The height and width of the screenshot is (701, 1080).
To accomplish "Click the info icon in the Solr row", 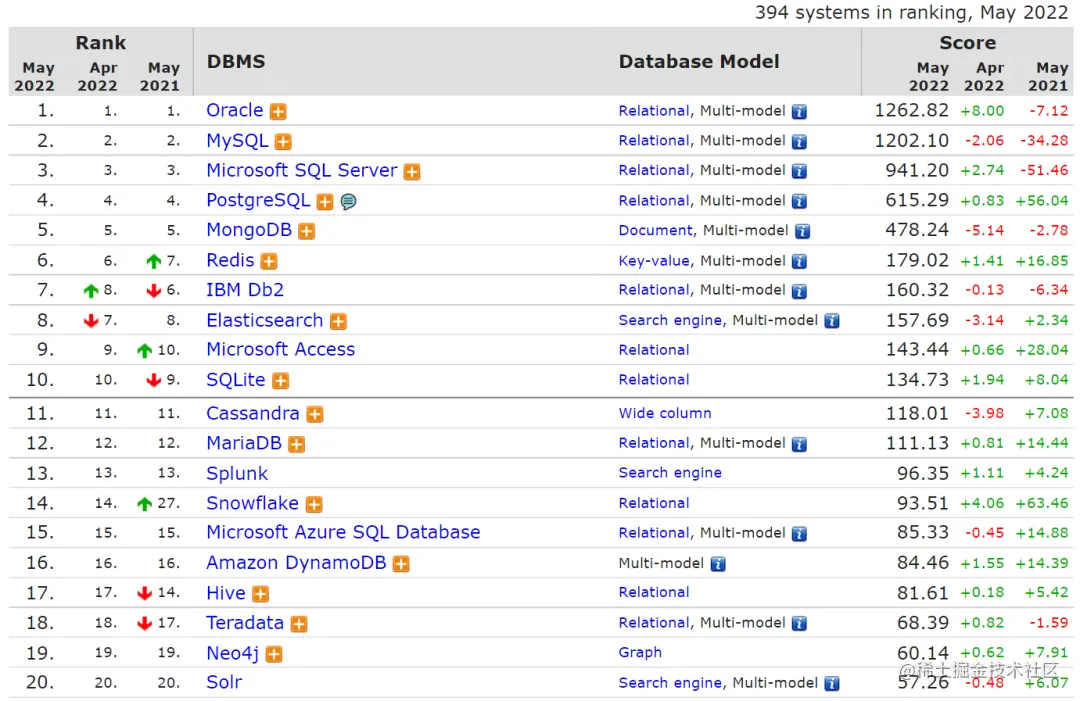I will click(x=831, y=684).
